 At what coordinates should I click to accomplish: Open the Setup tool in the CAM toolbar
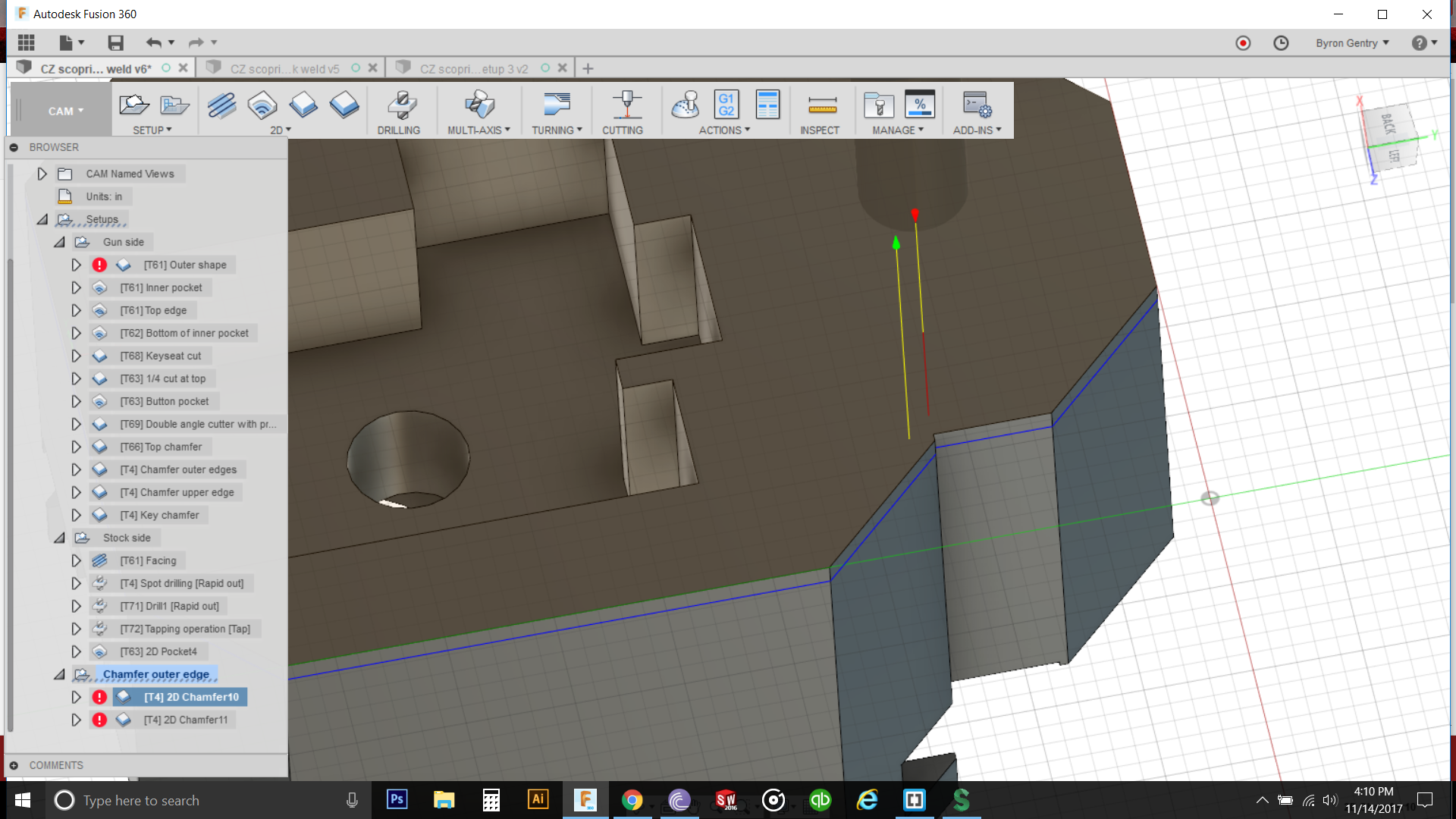click(x=134, y=106)
